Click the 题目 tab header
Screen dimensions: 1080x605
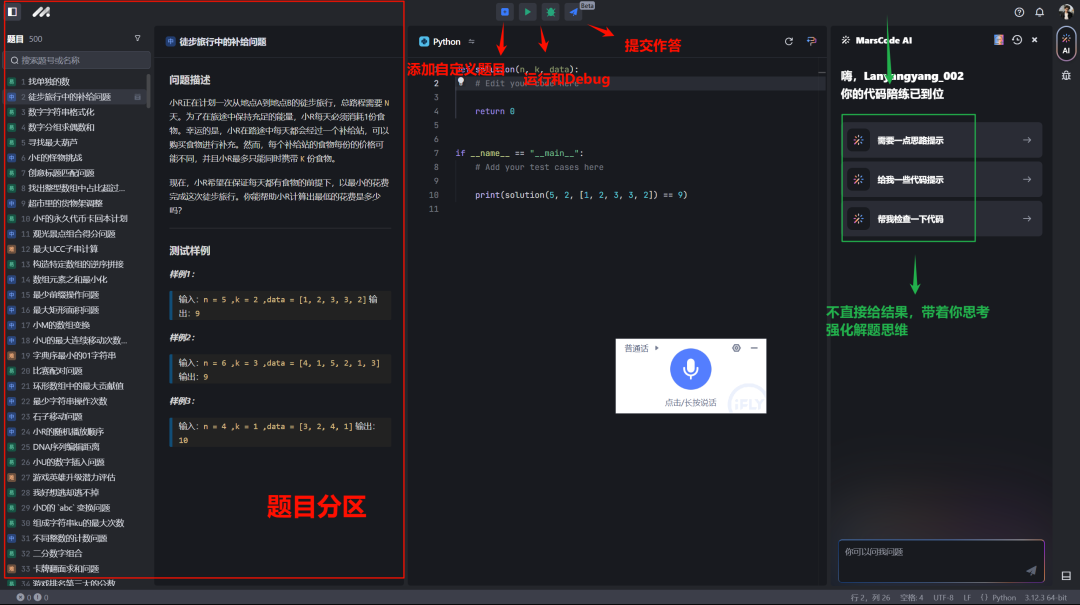tap(15, 39)
